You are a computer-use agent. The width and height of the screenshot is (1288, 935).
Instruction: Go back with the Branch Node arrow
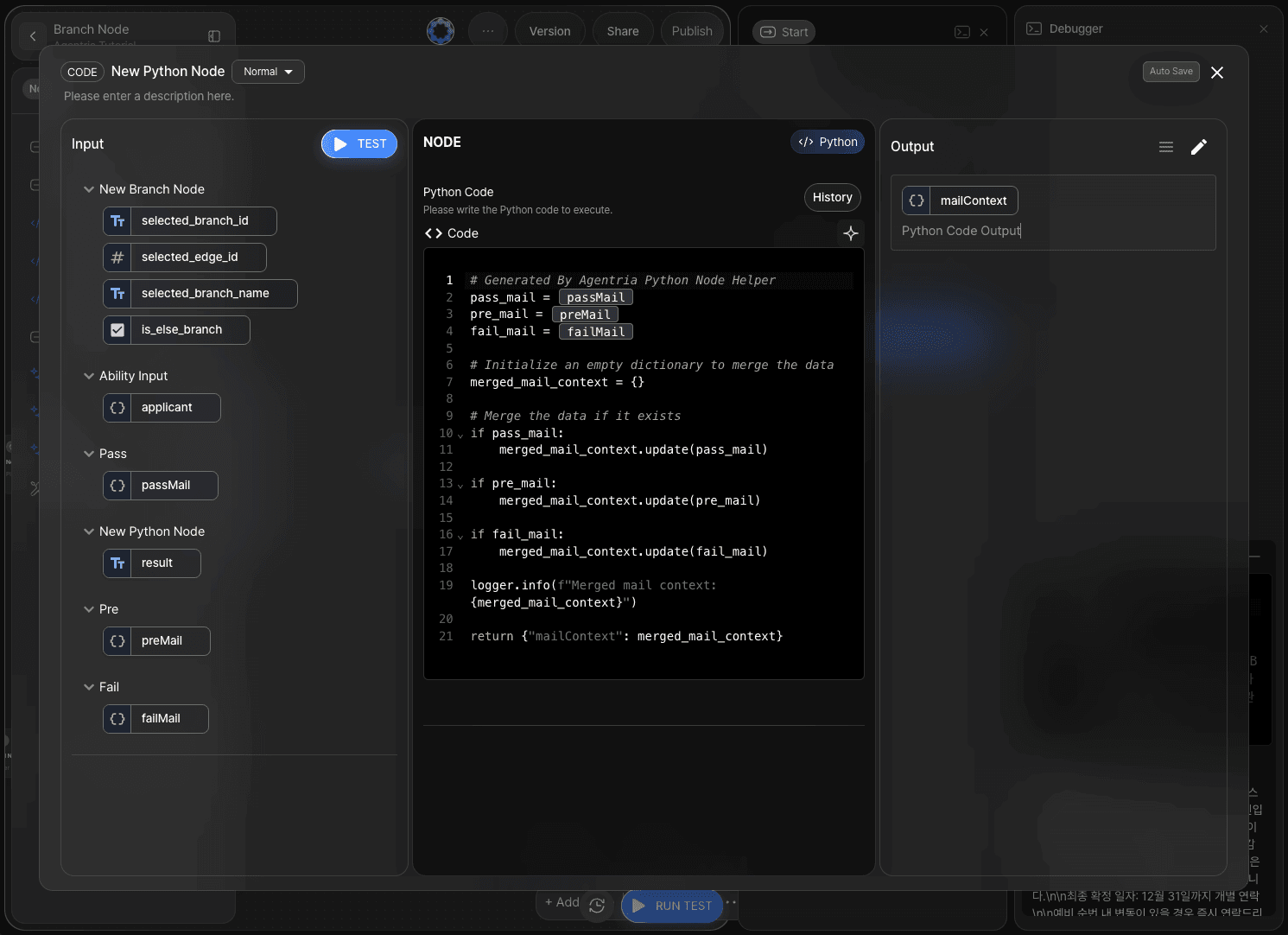click(x=33, y=35)
